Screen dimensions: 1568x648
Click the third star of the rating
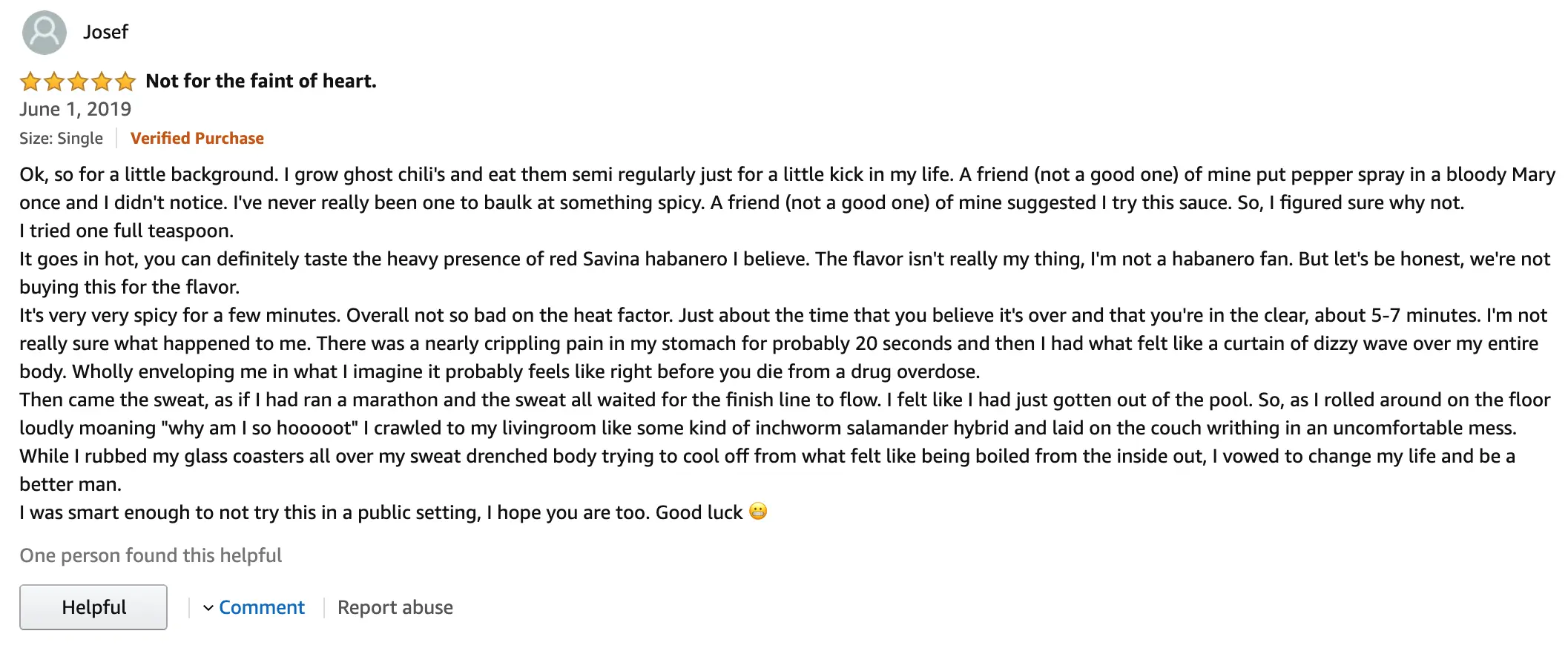pyautogui.click(x=78, y=81)
